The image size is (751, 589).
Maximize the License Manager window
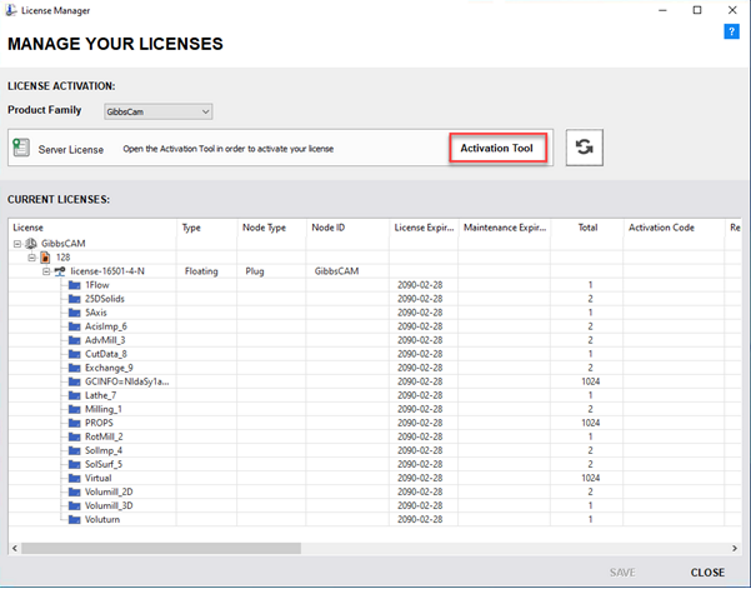[x=697, y=10]
